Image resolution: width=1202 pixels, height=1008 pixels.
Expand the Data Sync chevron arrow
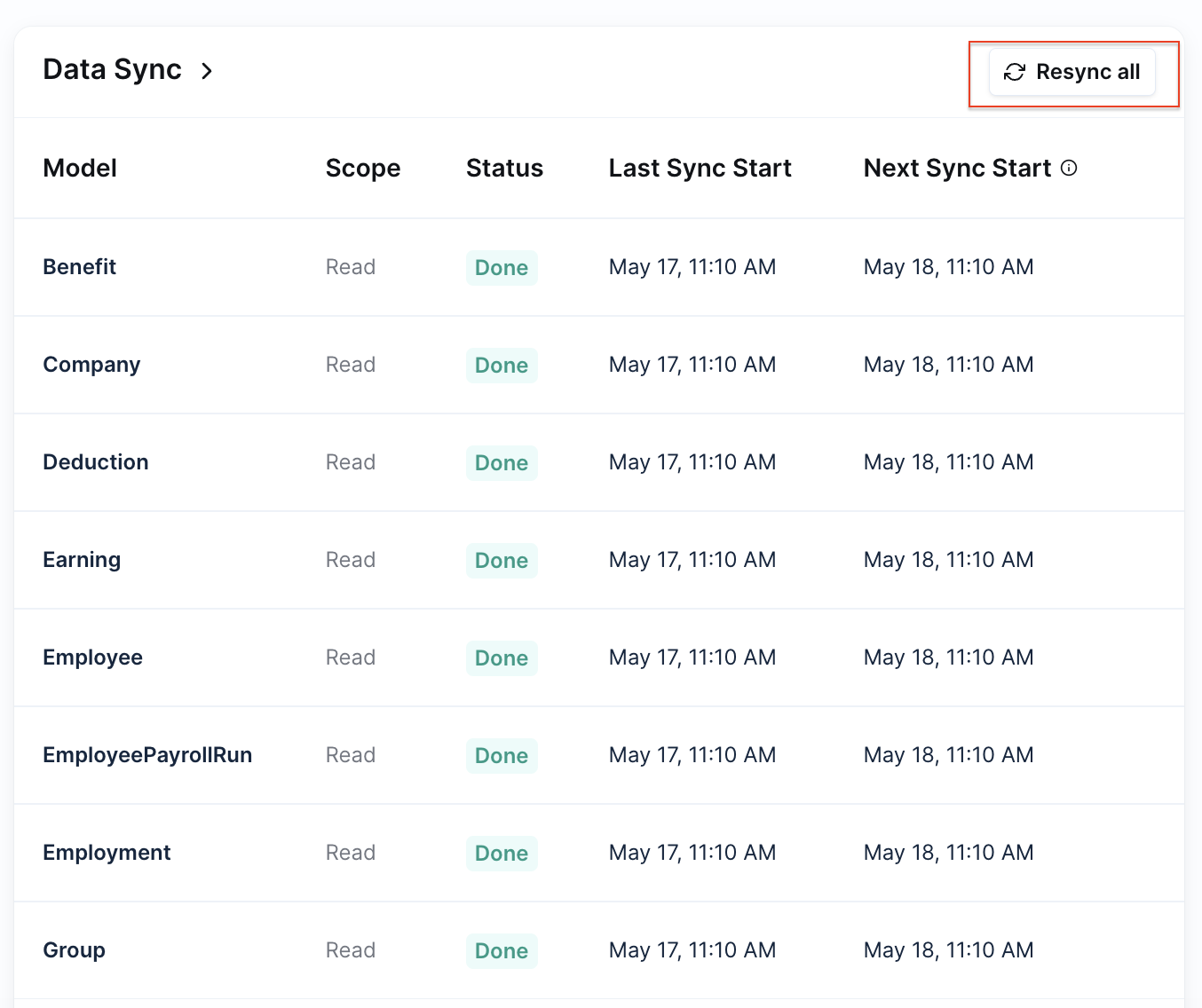tap(207, 71)
